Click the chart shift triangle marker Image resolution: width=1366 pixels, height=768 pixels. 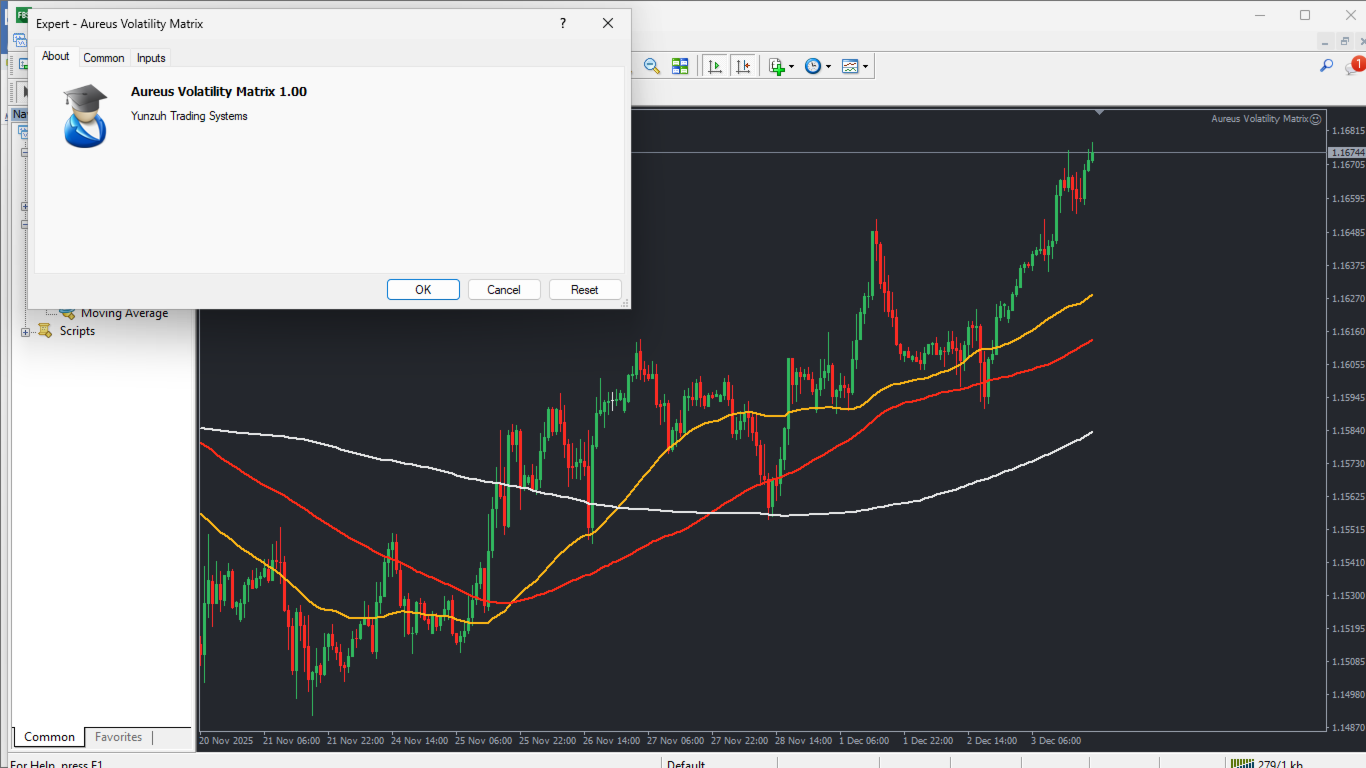[1099, 111]
